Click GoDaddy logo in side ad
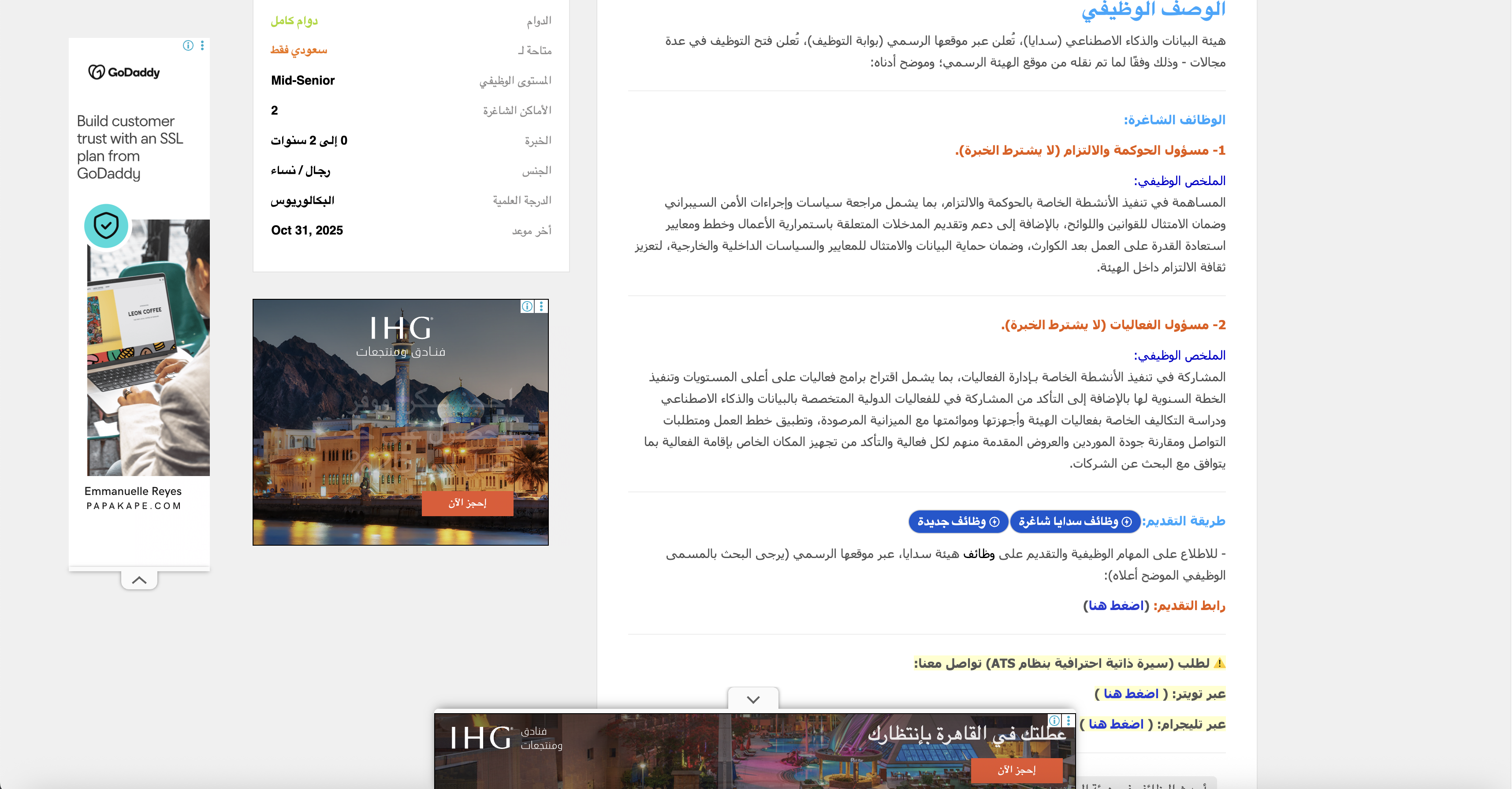This screenshot has height=789, width=1512. pyautogui.click(x=124, y=72)
